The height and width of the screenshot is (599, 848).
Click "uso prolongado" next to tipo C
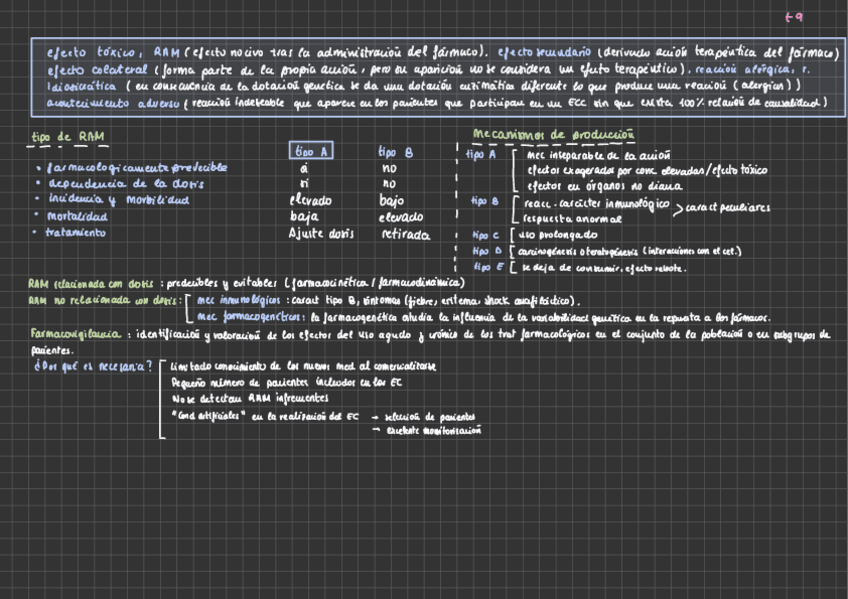pyautogui.click(x=549, y=234)
